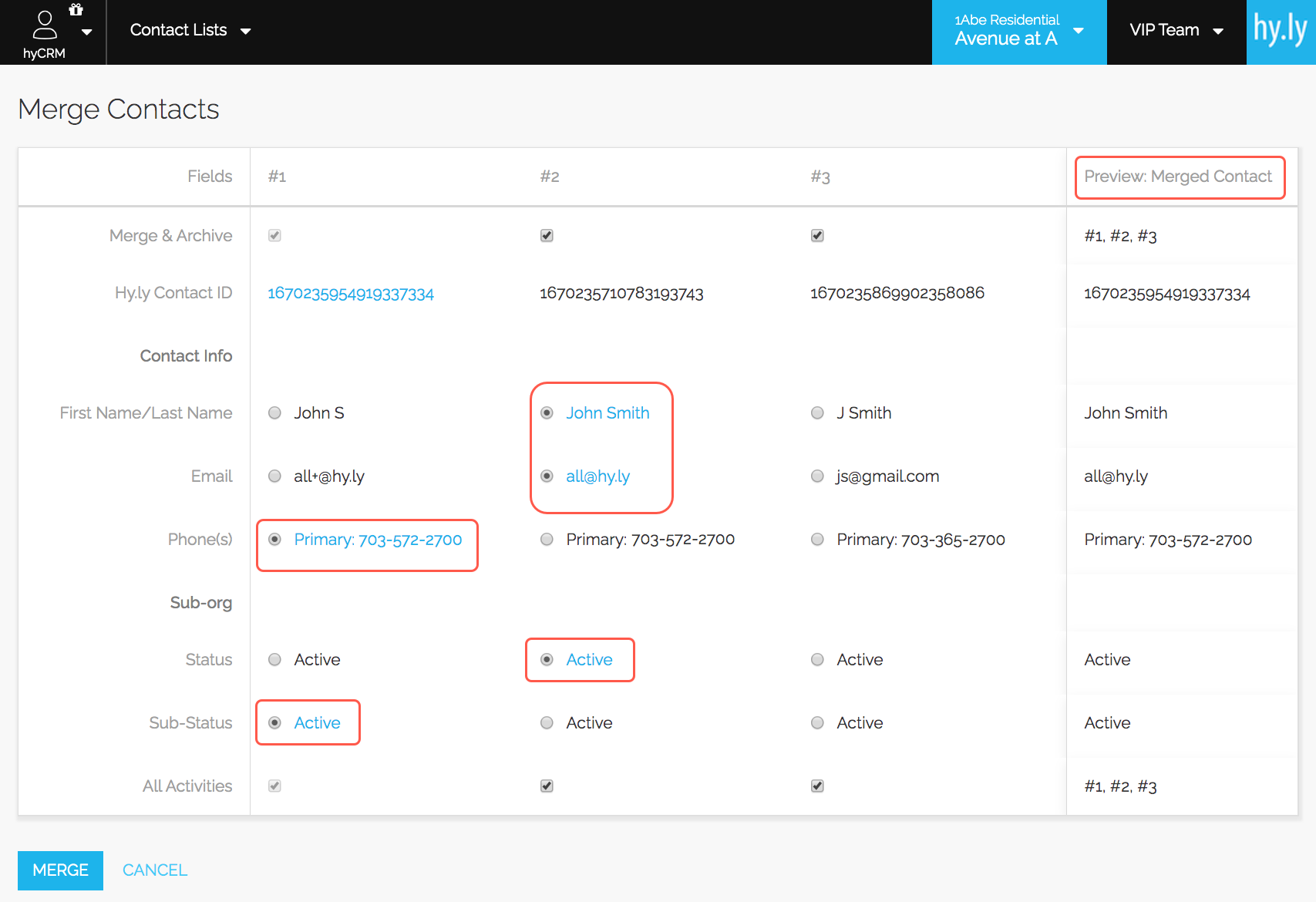Select Sub-Status Active radio for contact #3

click(x=817, y=722)
